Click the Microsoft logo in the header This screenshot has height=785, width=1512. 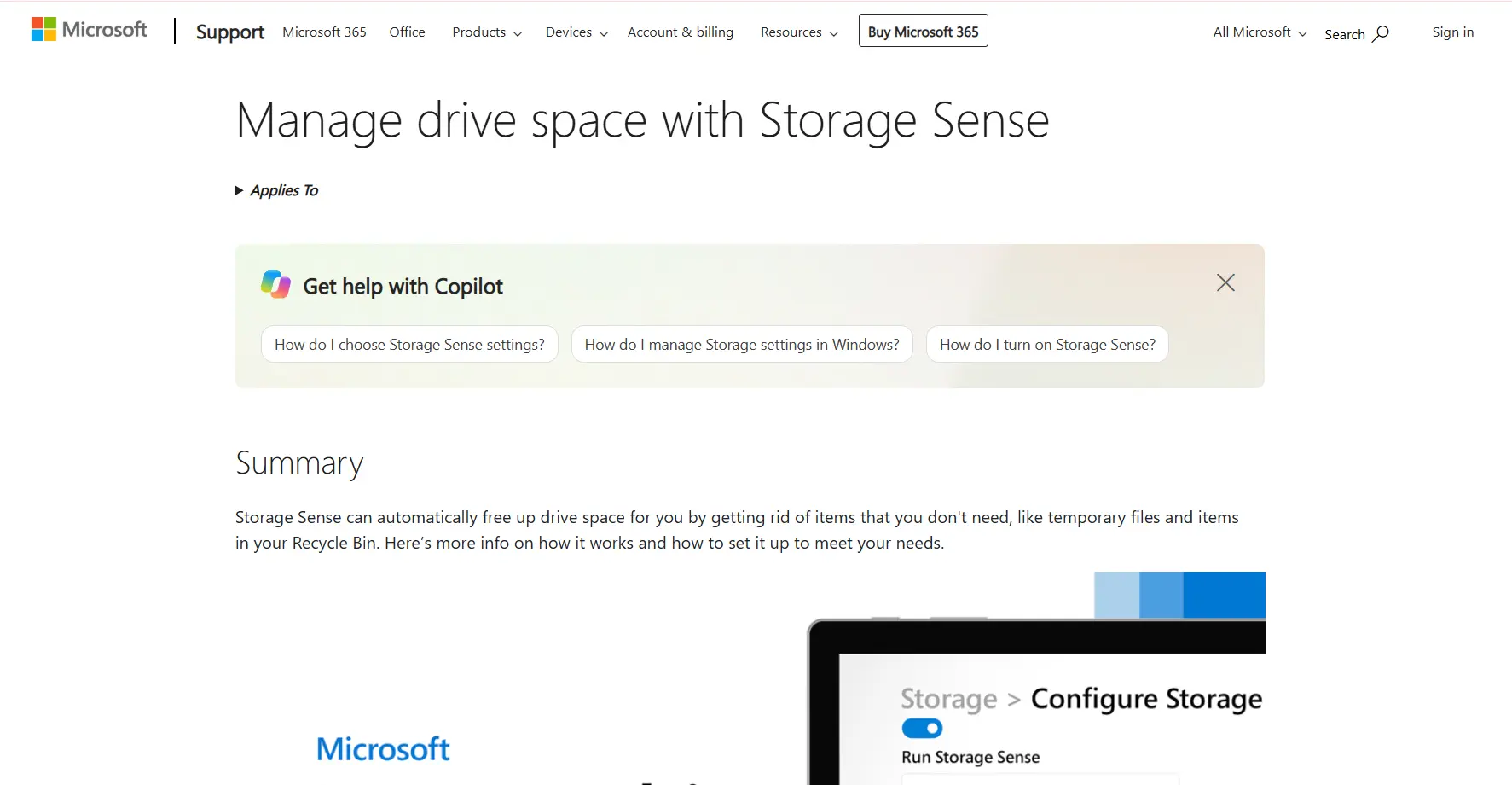pyautogui.click(x=89, y=30)
